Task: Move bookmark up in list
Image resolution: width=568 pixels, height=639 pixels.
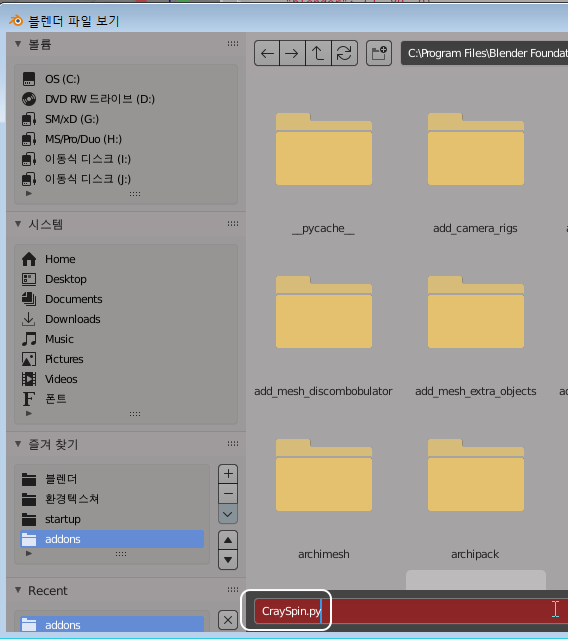Action: (x=228, y=540)
